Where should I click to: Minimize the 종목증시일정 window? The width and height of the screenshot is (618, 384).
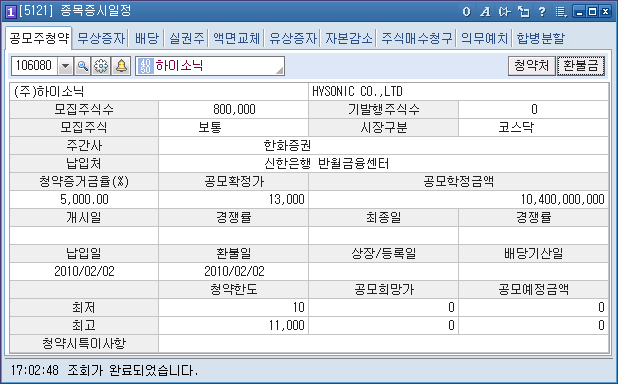point(579,12)
